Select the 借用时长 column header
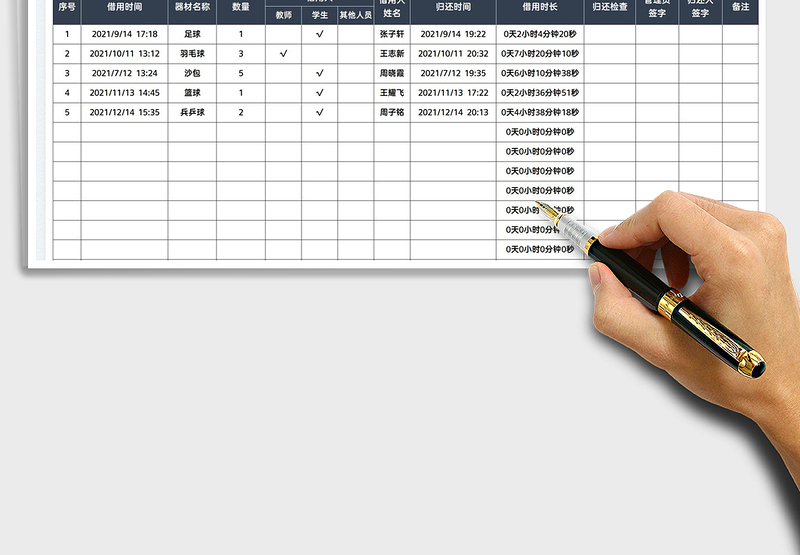This screenshot has width=800, height=555. (x=540, y=7)
